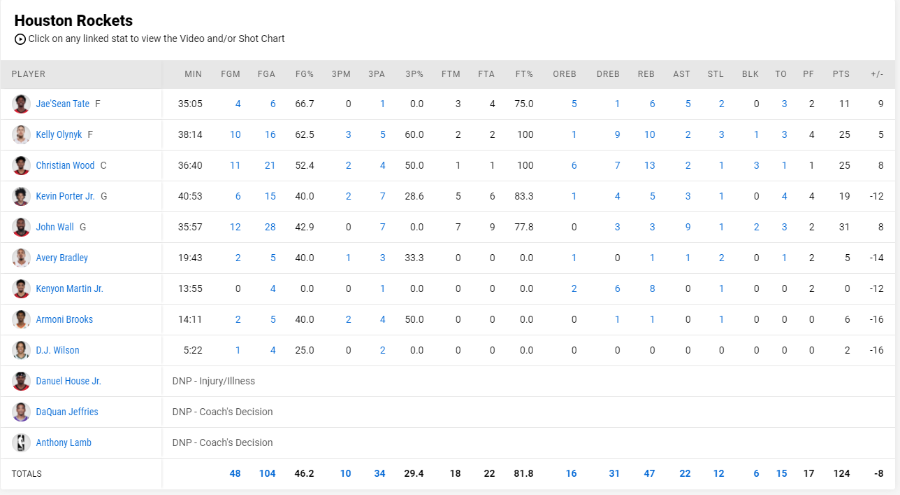Click the play icon beside the video instructions
The width and height of the screenshot is (900, 495).
coord(20,39)
